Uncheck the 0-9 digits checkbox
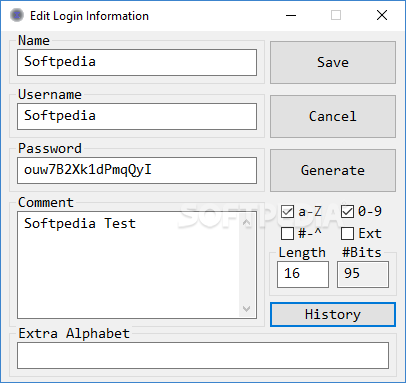Viewport: 406px width, 383px height. (x=347, y=212)
